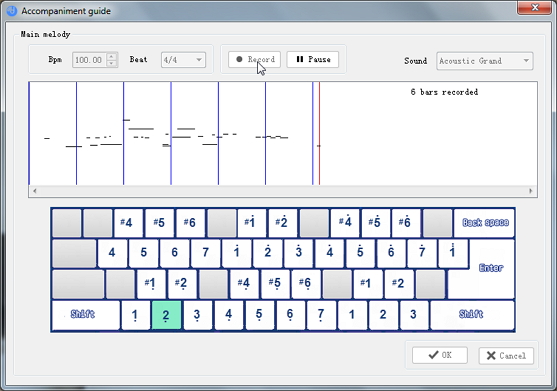Click the sharp #6 key with dot below
This screenshot has width=557, height=391.
306,284
